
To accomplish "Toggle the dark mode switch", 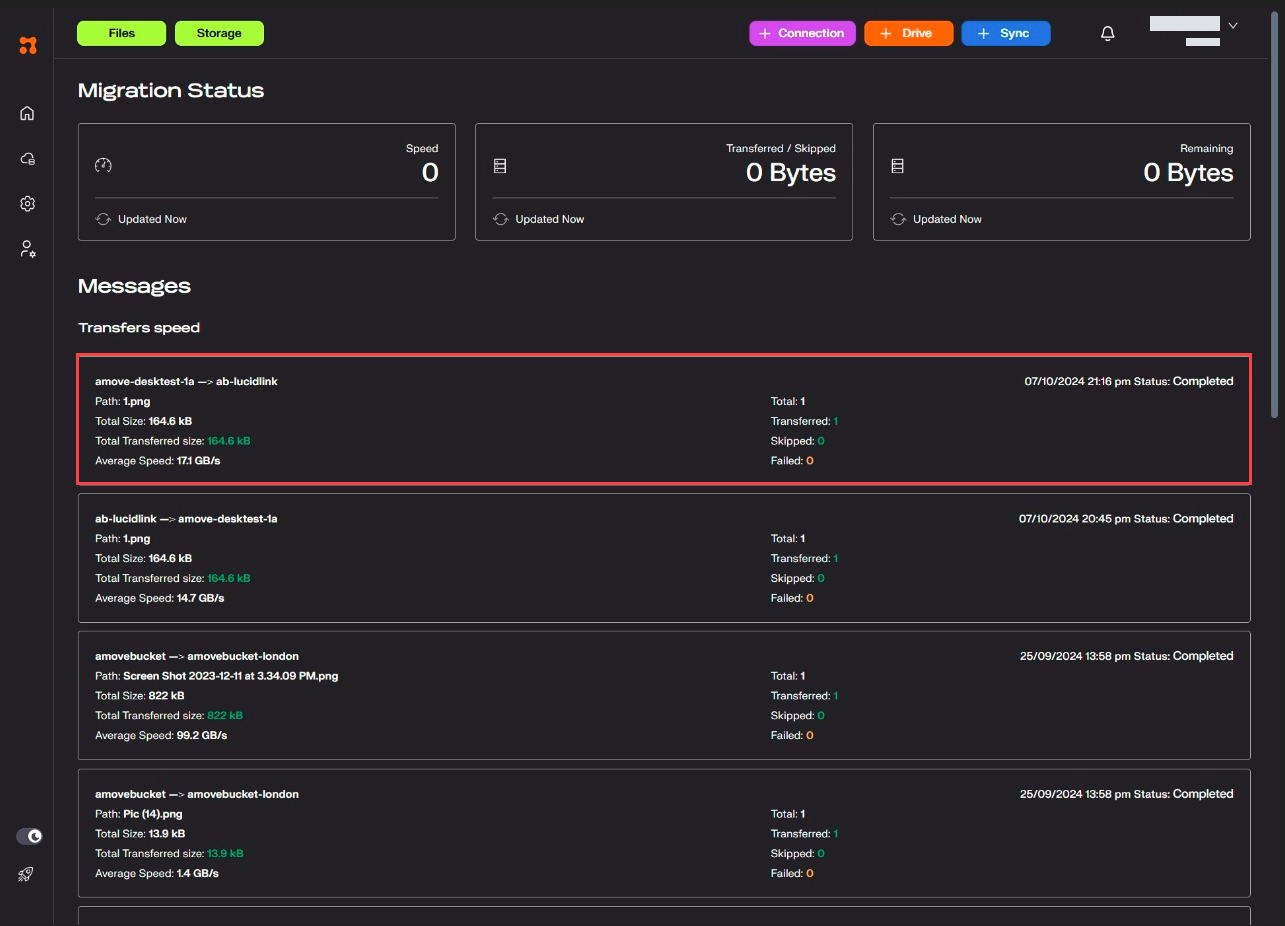I will coord(30,836).
